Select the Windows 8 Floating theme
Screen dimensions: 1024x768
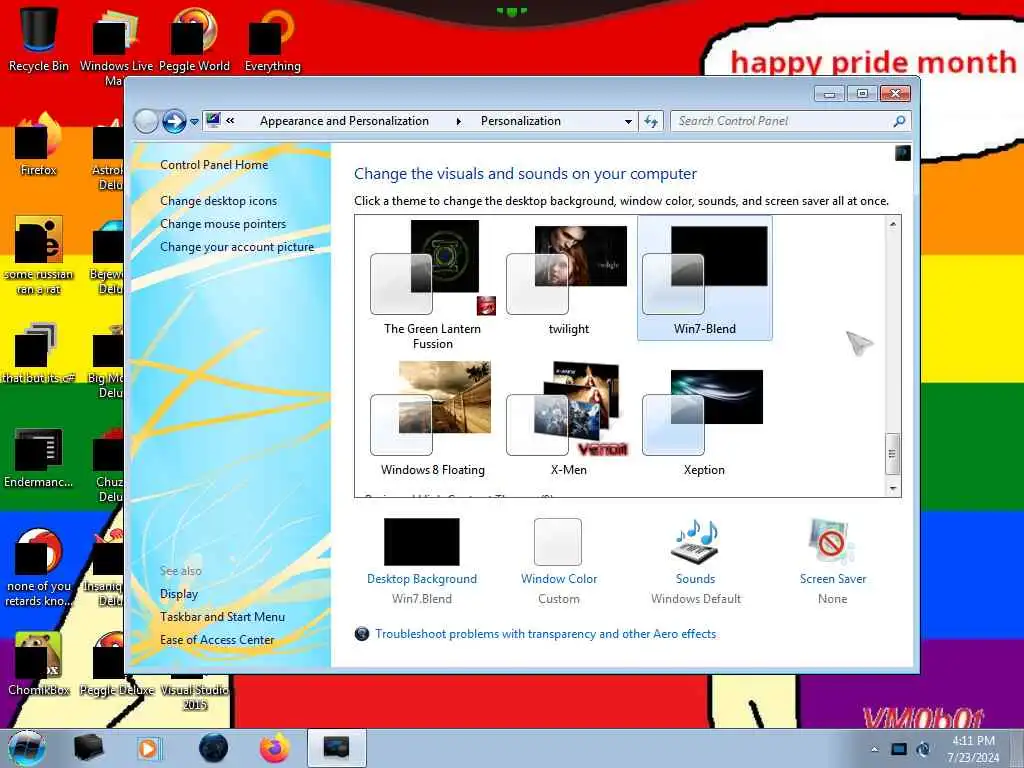[432, 419]
